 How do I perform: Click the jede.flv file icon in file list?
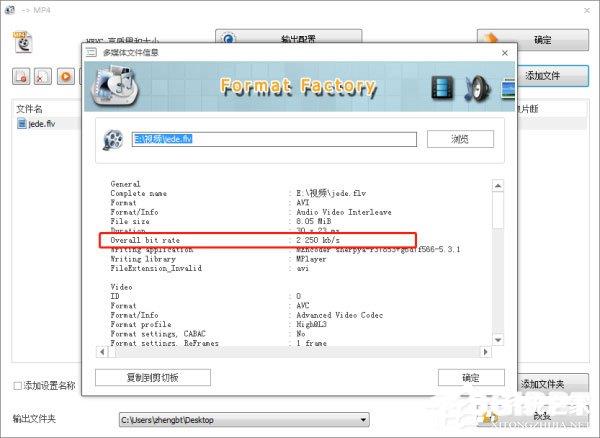pyautogui.click(x=22, y=124)
